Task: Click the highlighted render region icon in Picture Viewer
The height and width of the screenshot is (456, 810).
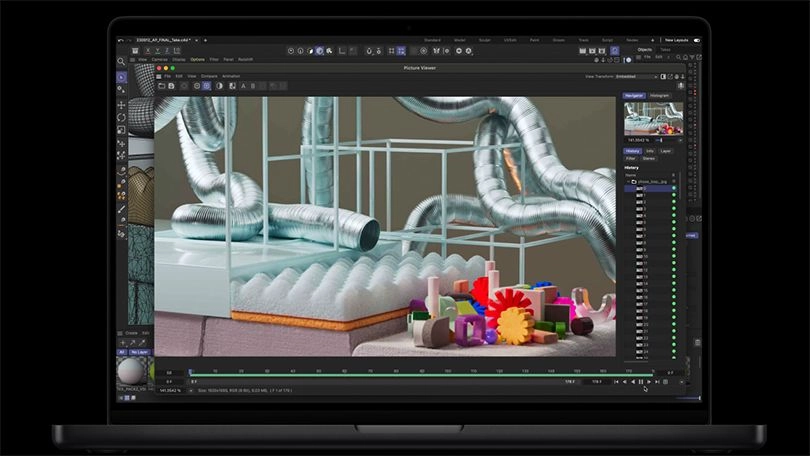Action: click(x=206, y=86)
